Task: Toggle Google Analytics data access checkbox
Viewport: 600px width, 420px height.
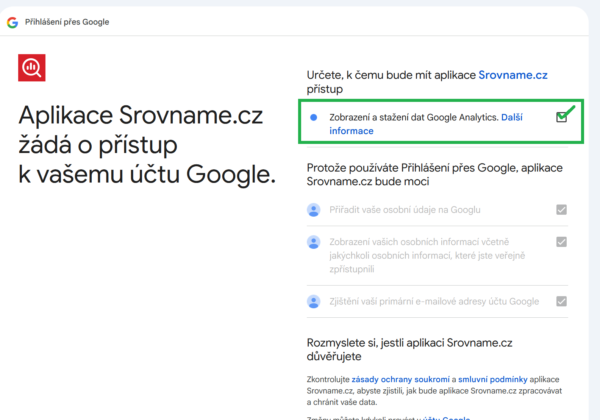Action: 561,117
